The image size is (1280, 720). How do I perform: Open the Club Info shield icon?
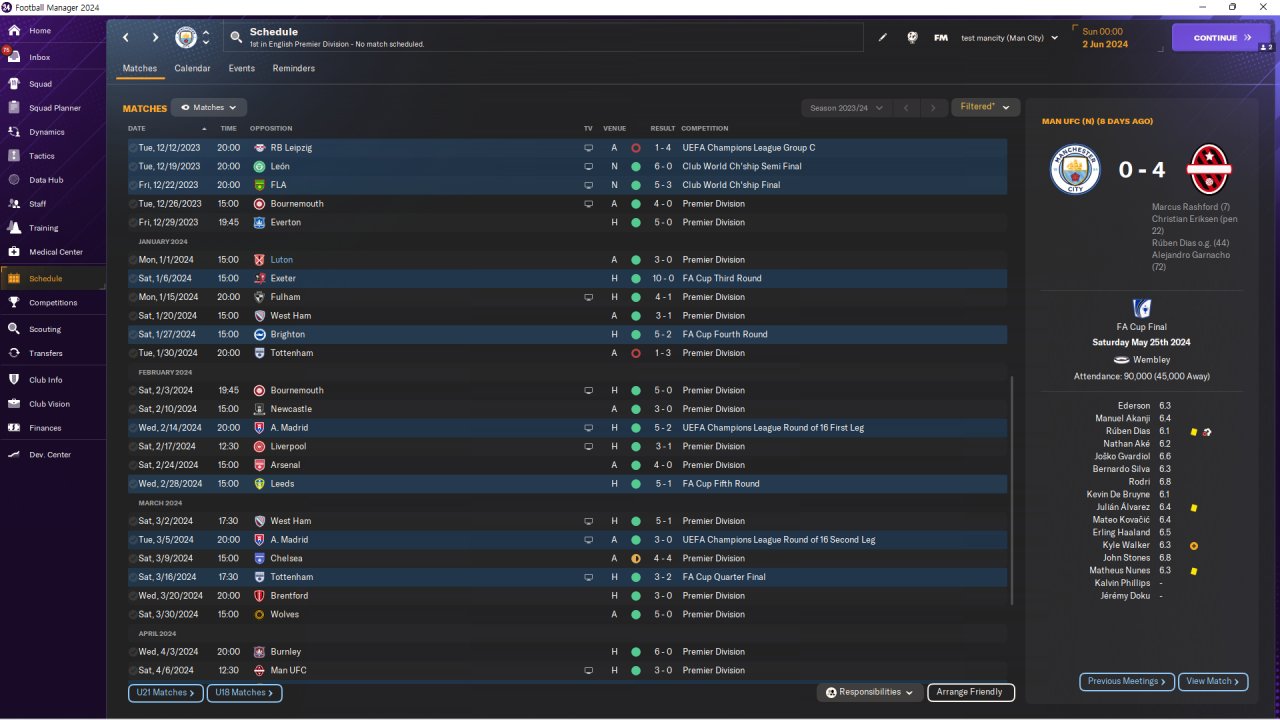click(x=14, y=380)
